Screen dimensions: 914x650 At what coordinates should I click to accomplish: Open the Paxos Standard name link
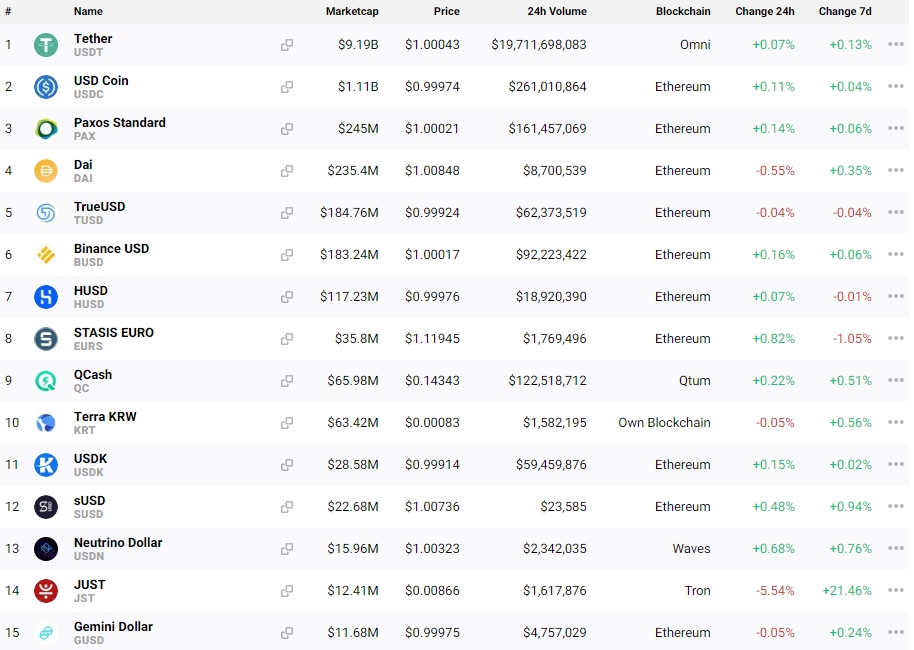tap(119, 122)
